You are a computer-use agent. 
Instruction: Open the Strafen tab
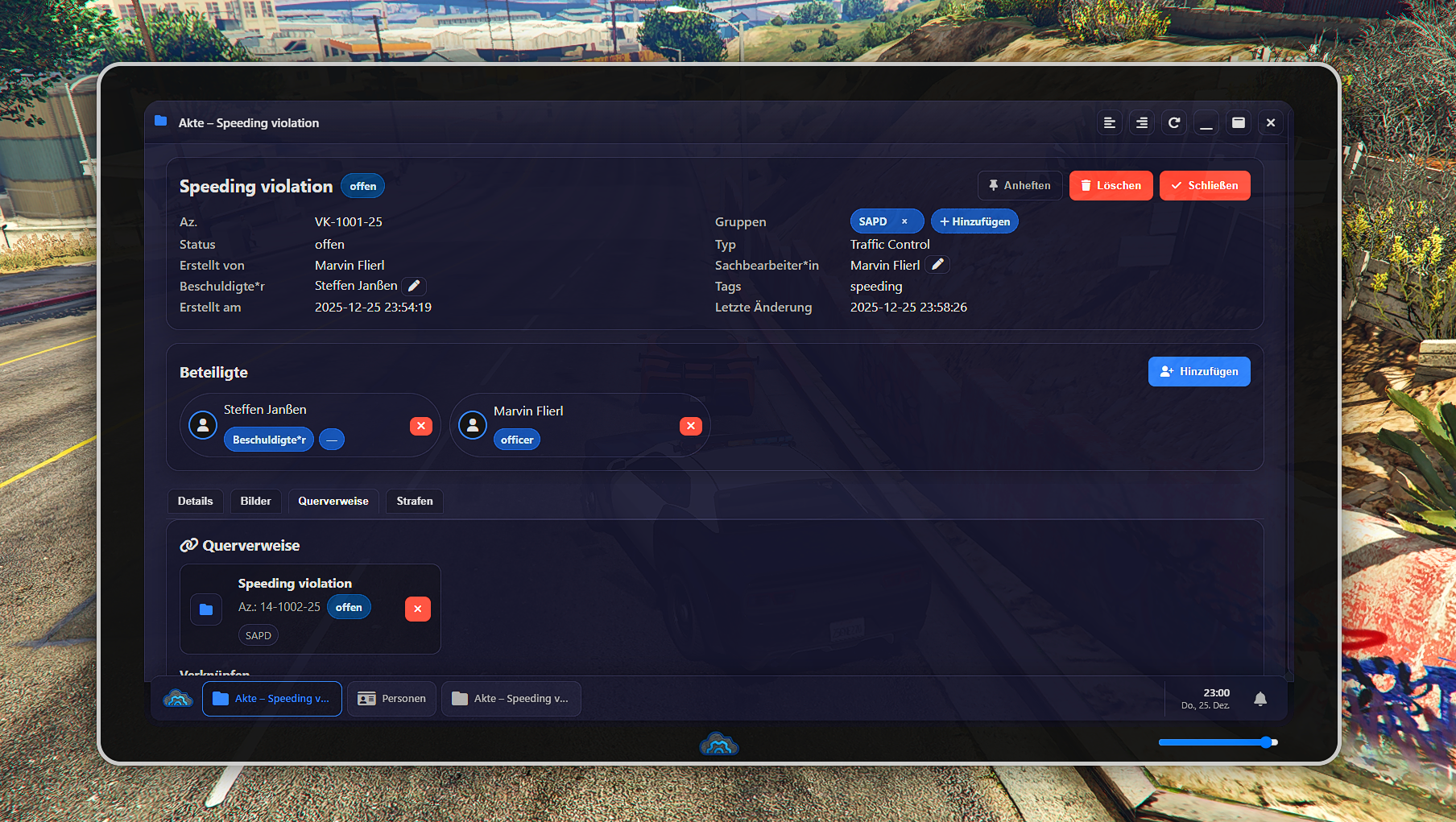414,501
